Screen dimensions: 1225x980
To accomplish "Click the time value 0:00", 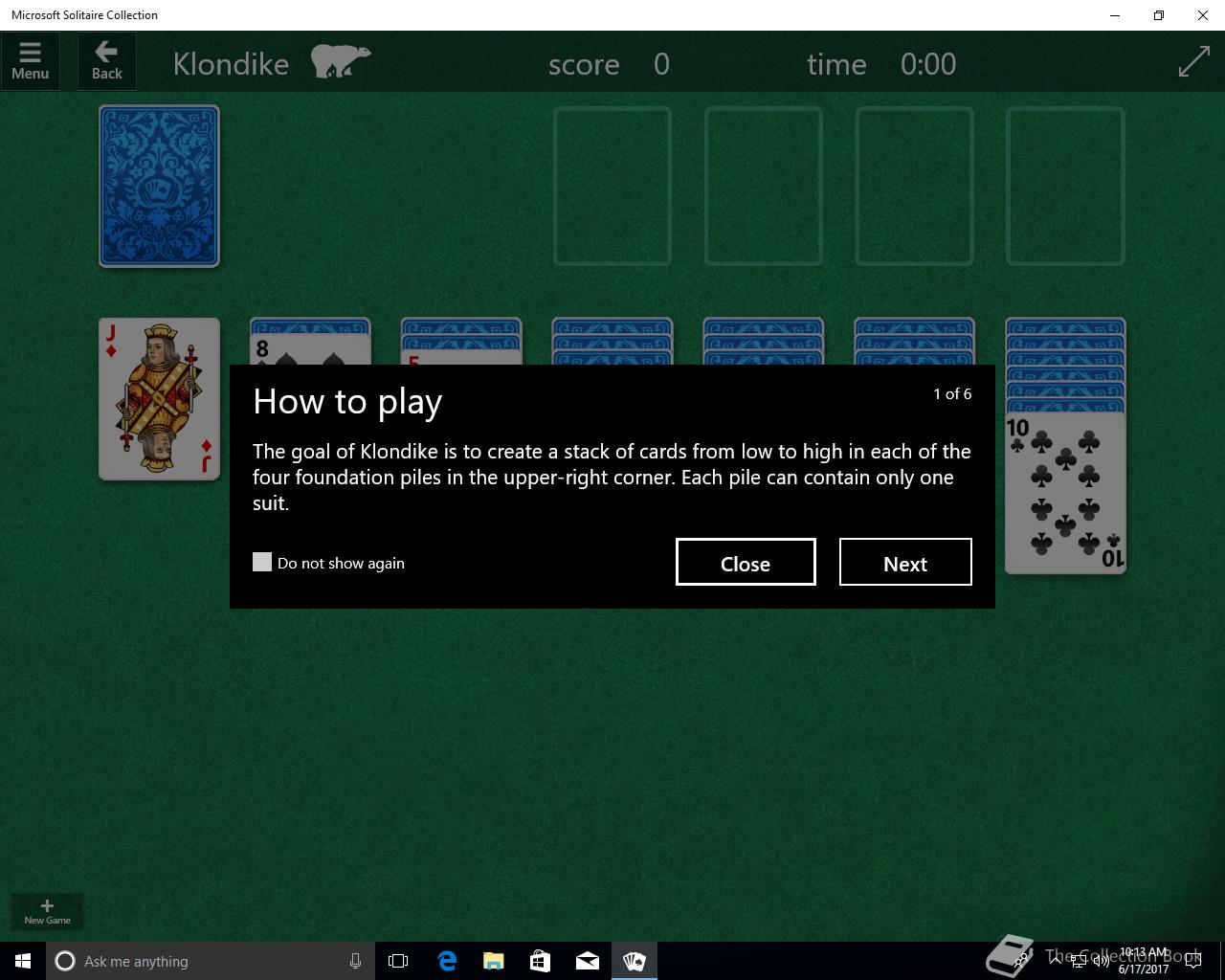I will coord(928,64).
